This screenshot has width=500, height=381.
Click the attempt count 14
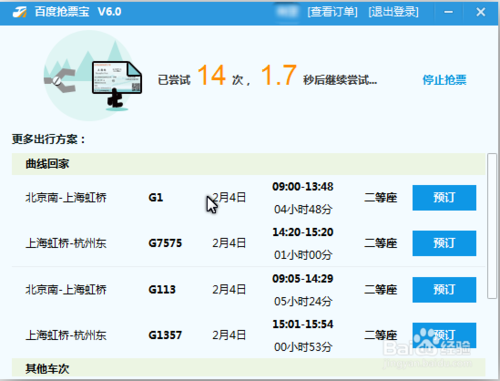coord(211,75)
